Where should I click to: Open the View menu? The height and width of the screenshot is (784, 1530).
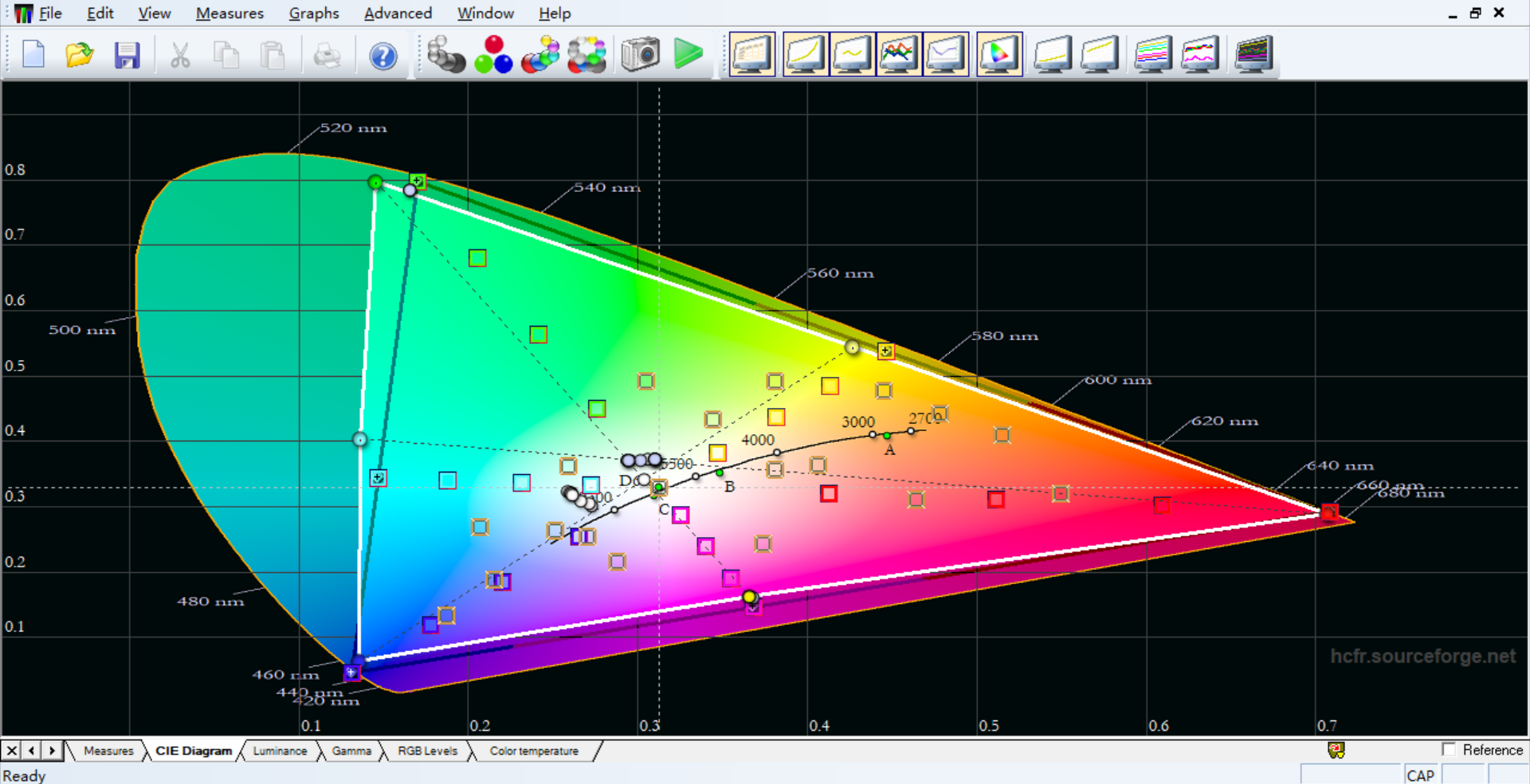[x=154, y=14]
